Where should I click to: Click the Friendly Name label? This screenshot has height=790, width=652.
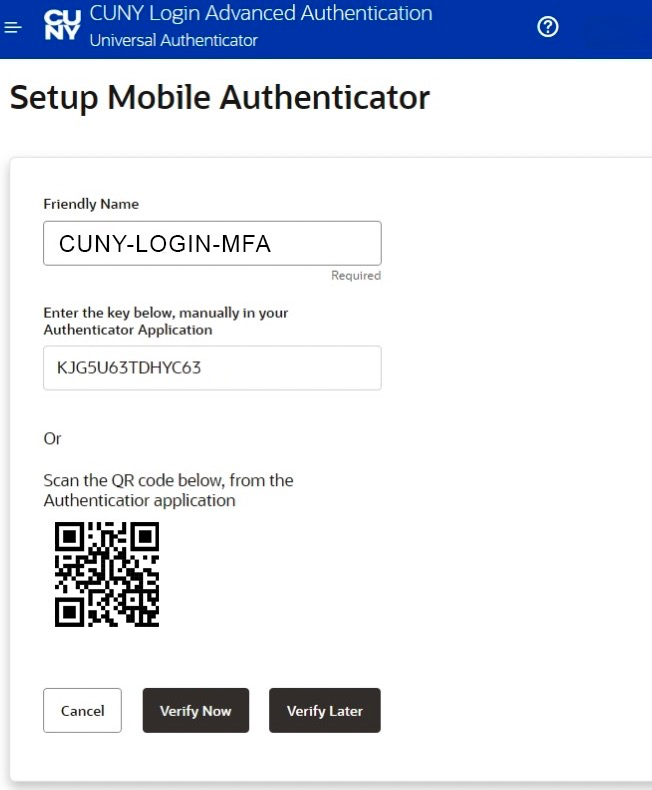pyautogui.click(x=91, y=204)
